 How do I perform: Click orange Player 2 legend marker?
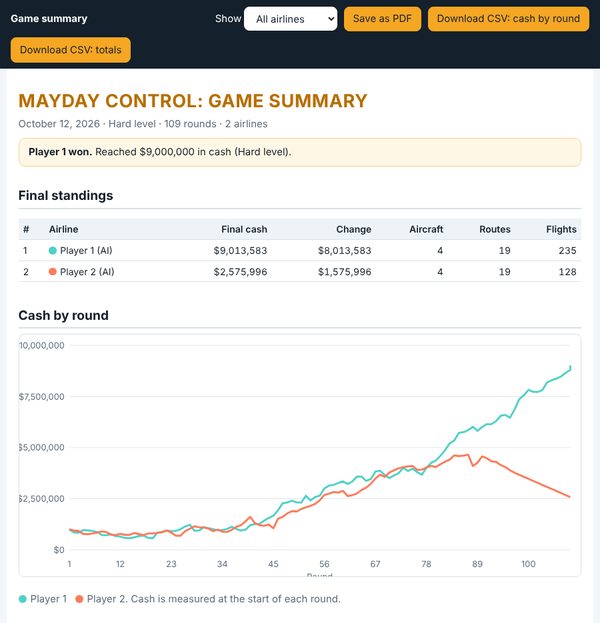pos(79,599)
